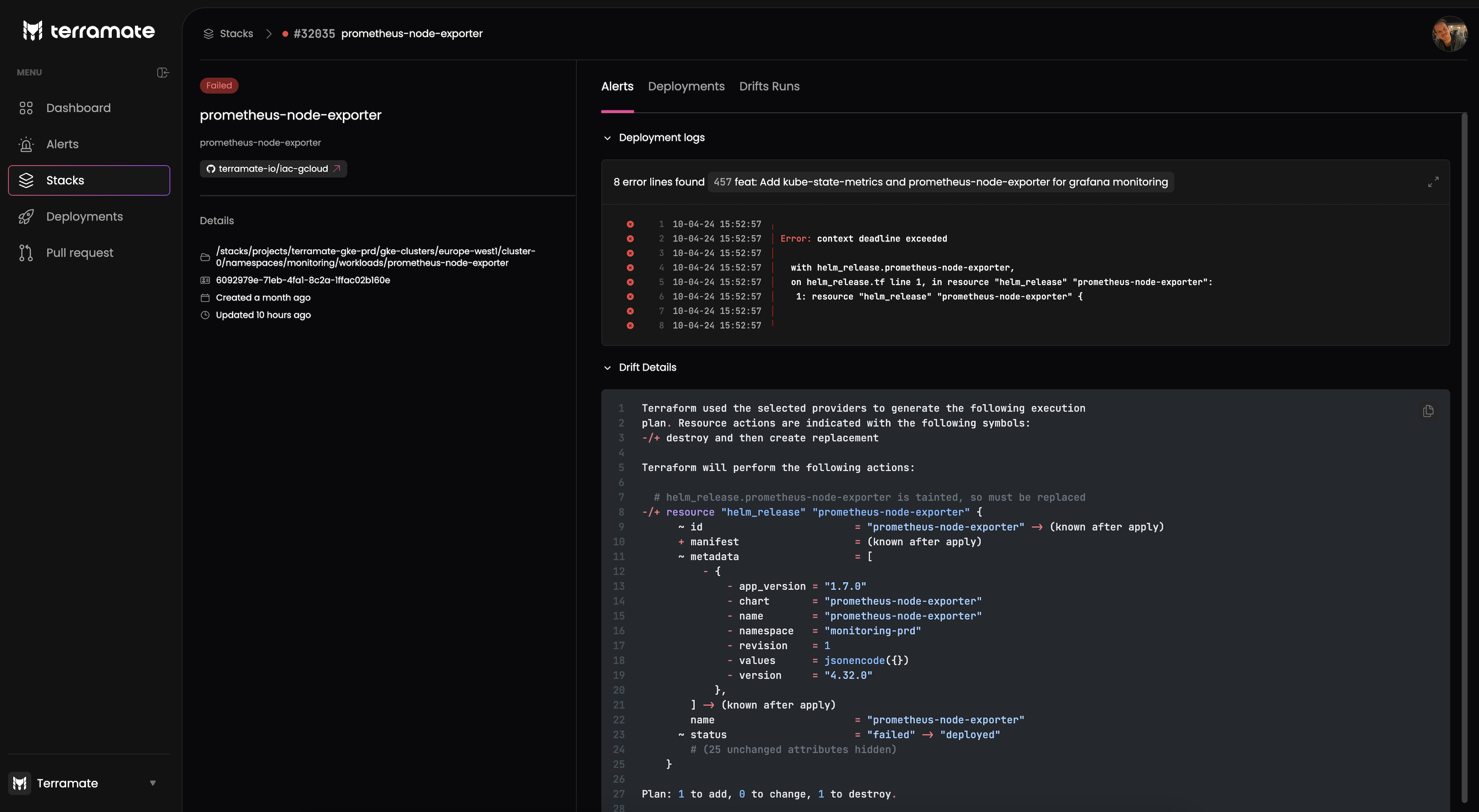The height and width of the screenshot is (812, 1479).
Task: Click the error marker on log line 2
Action: click(x=630, y=239)
